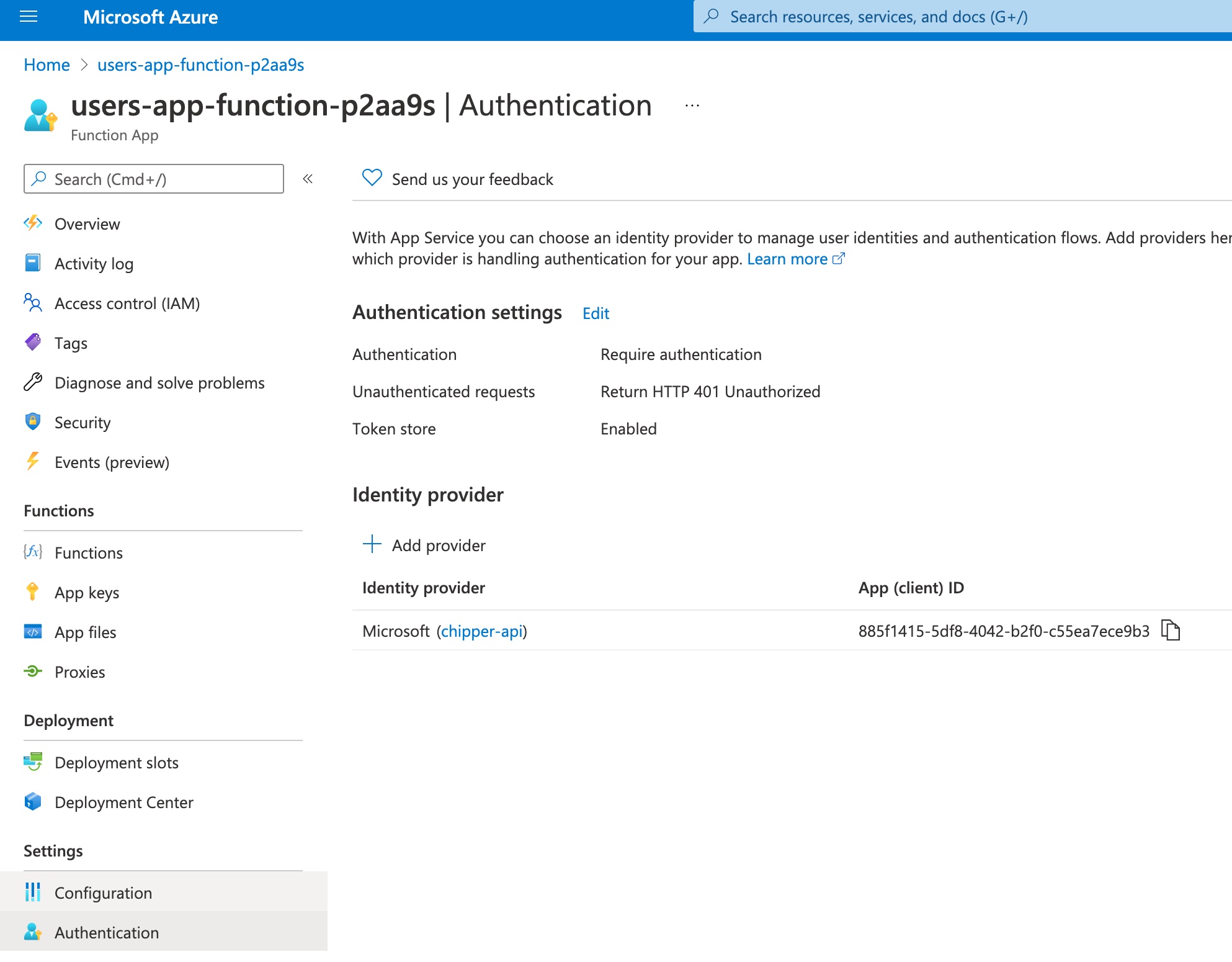
Task: Click the heart icon for feedback
Action: pyautogui.click(x=371, y=178)
